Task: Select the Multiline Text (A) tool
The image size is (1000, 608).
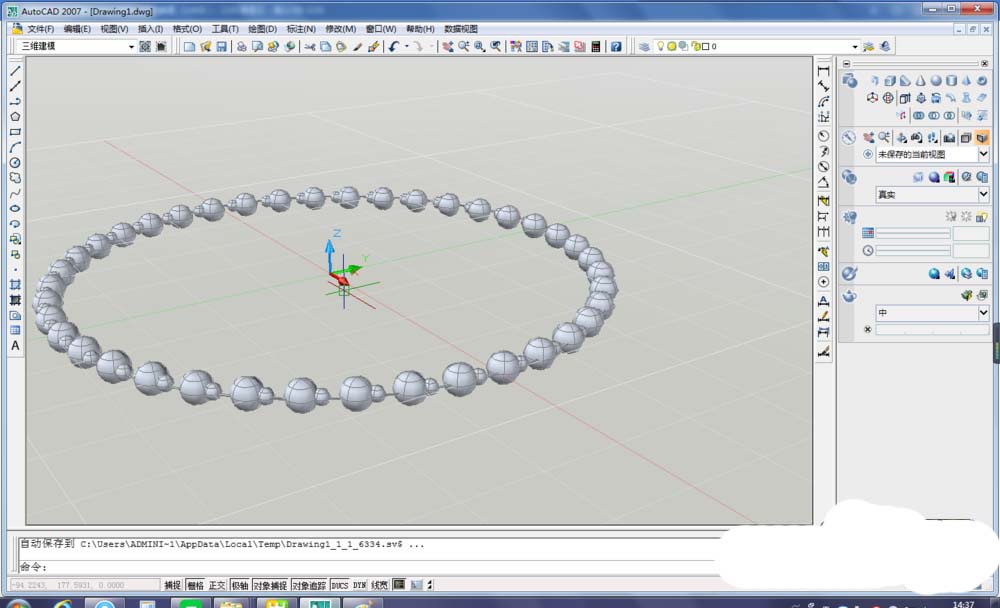Action: (15, 345)
